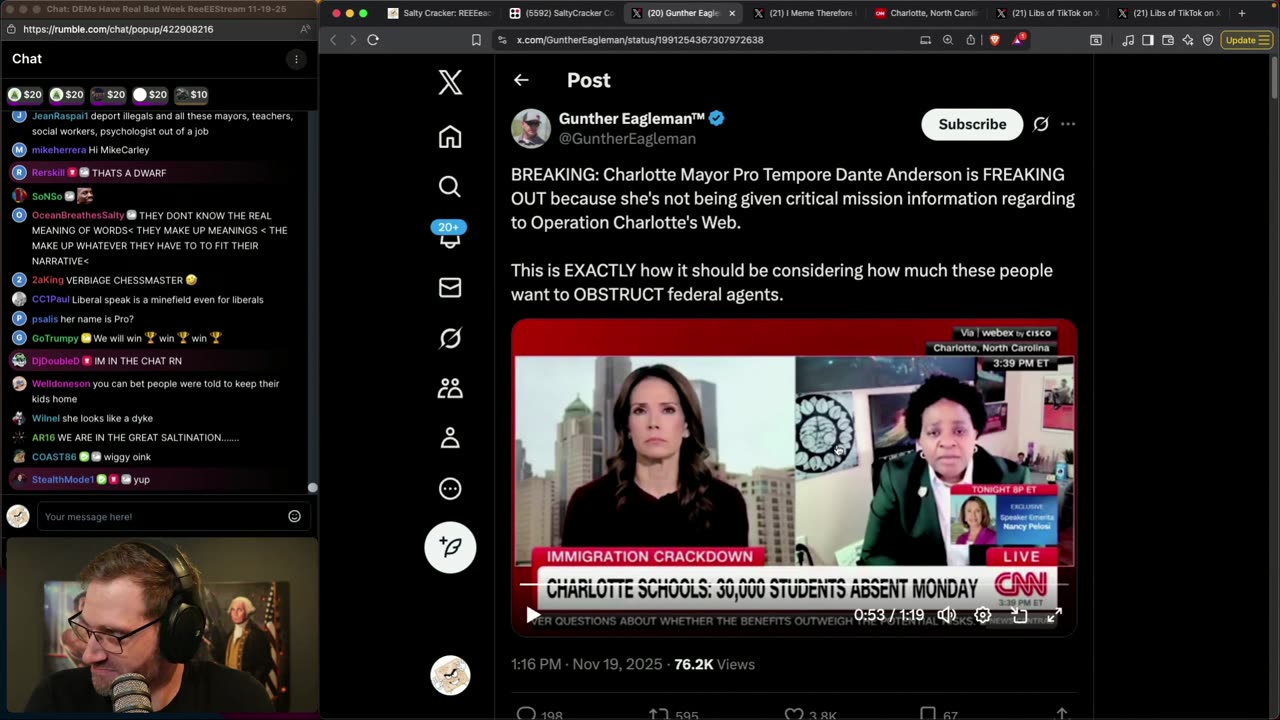Play the CNN video
Screen dimensions: 1280x720
[x=533, y=615]
